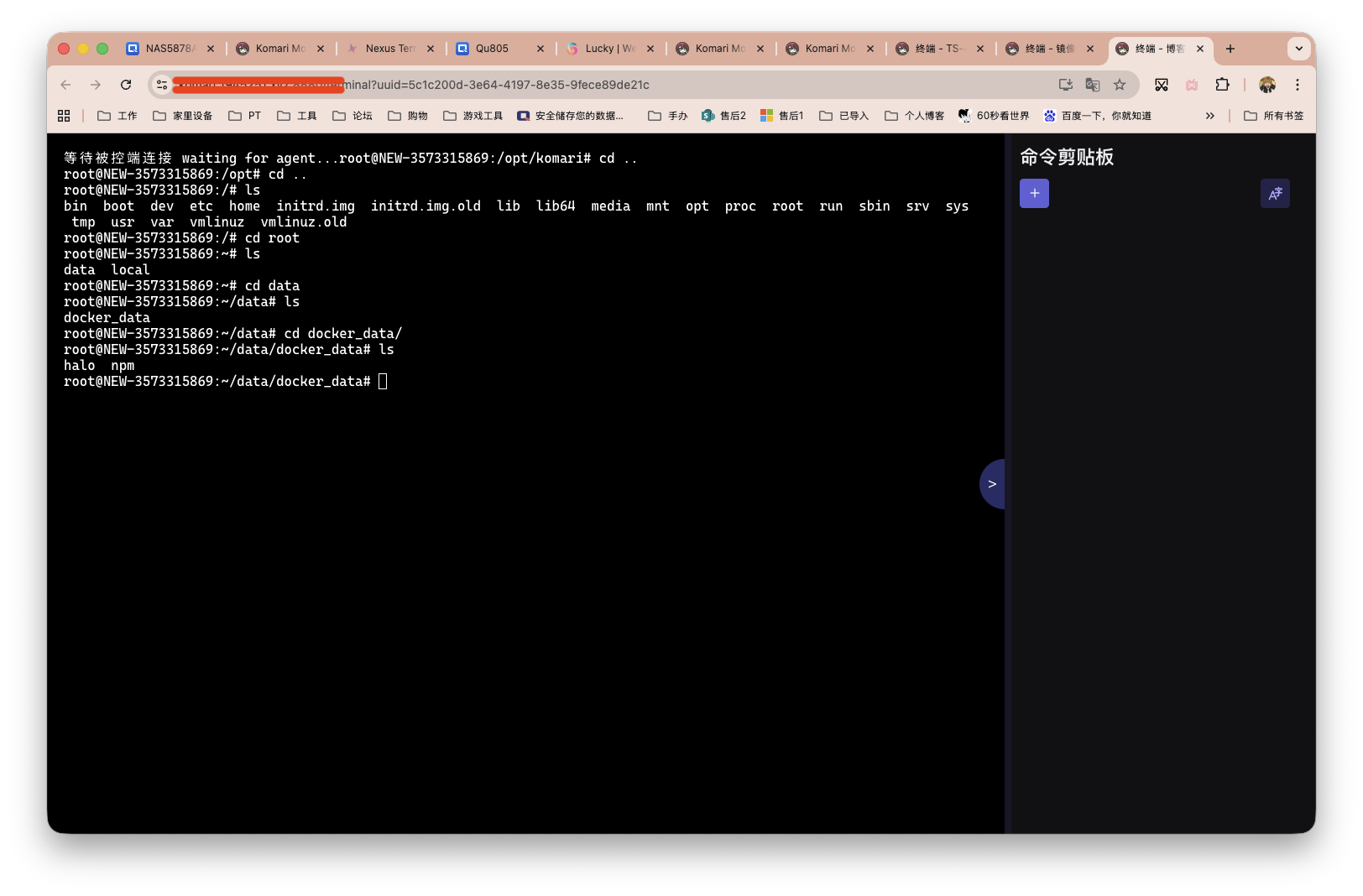Image resolution: width=1363 pixels, height=896 pixels.
Task: Click the Google Translate icon in address bar
Action: click(x=1092, y=85)
